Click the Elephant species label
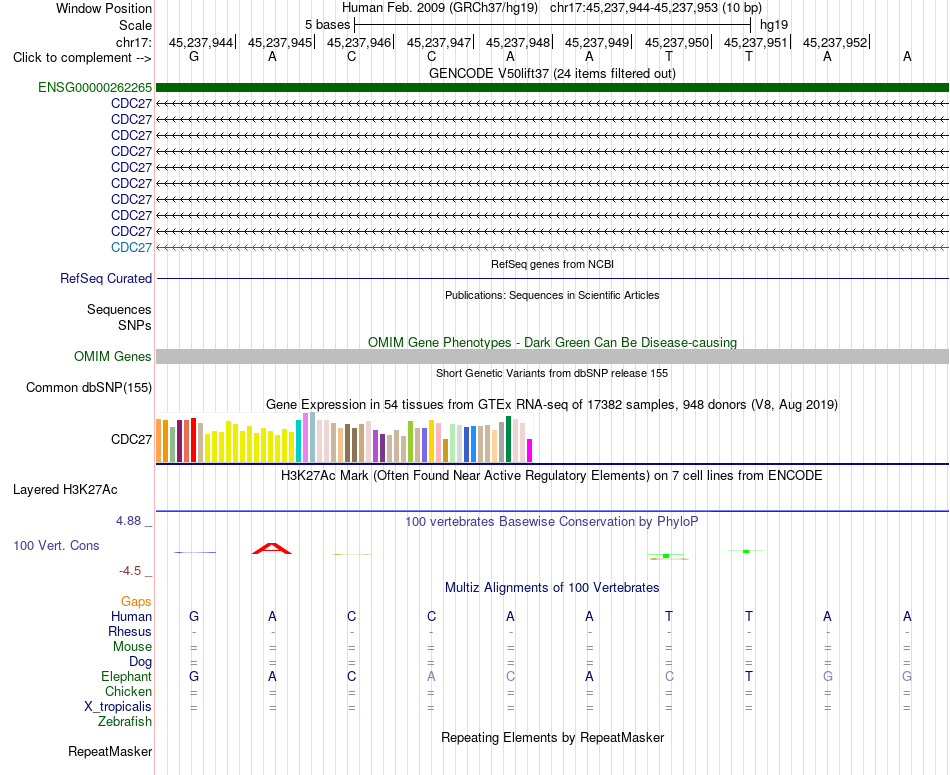 (x=126, y=676)
